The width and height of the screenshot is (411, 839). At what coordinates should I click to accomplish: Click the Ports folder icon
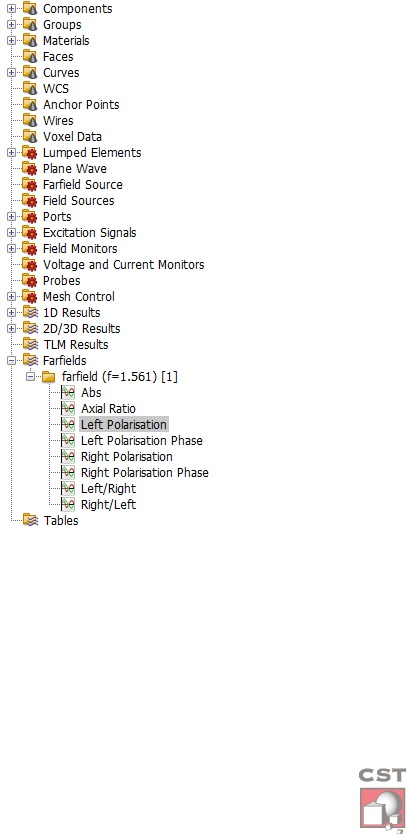click(x=30, y=217)
